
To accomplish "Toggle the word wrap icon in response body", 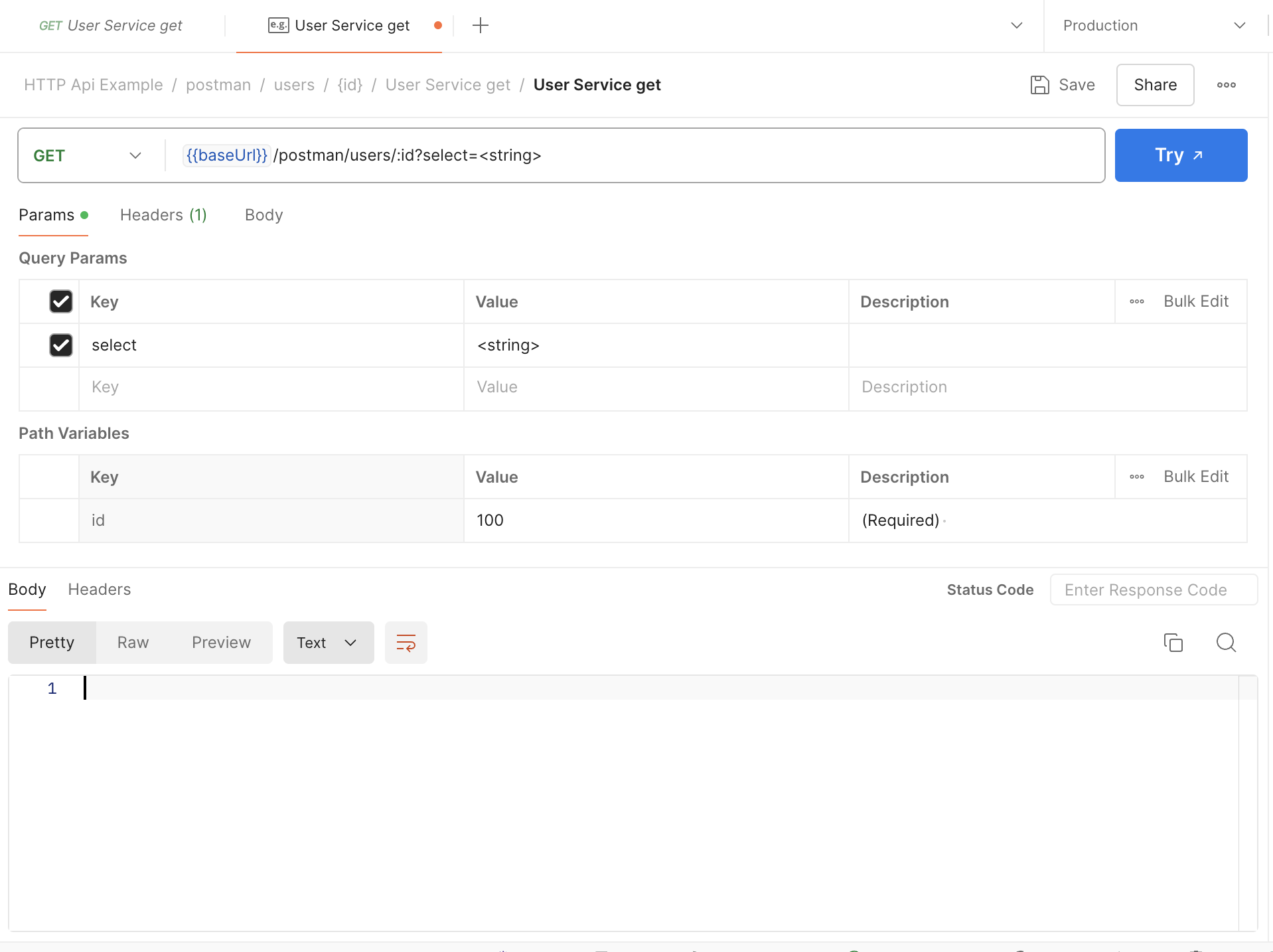I will [x=406, y=643].
